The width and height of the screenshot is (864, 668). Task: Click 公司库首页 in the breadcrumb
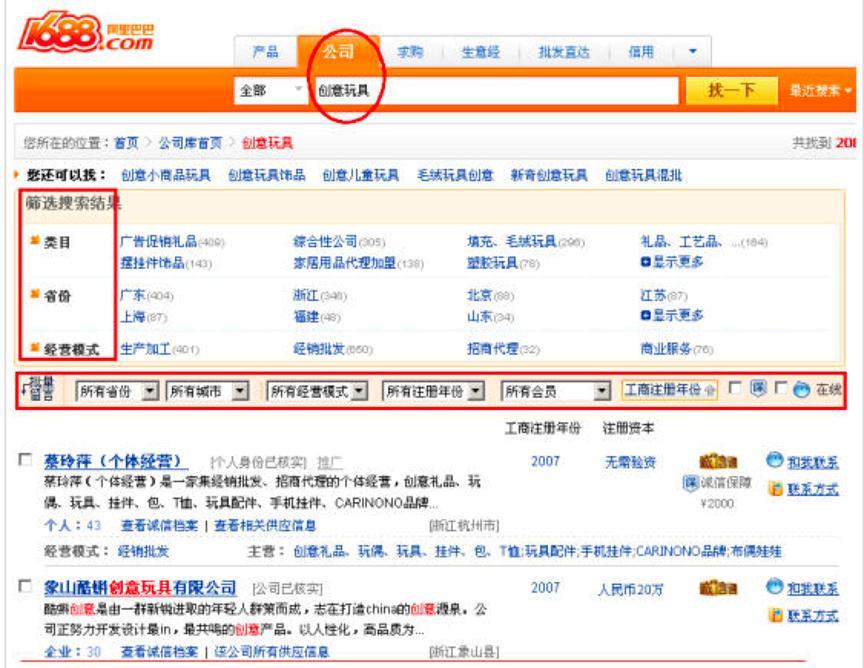point(190,143)
